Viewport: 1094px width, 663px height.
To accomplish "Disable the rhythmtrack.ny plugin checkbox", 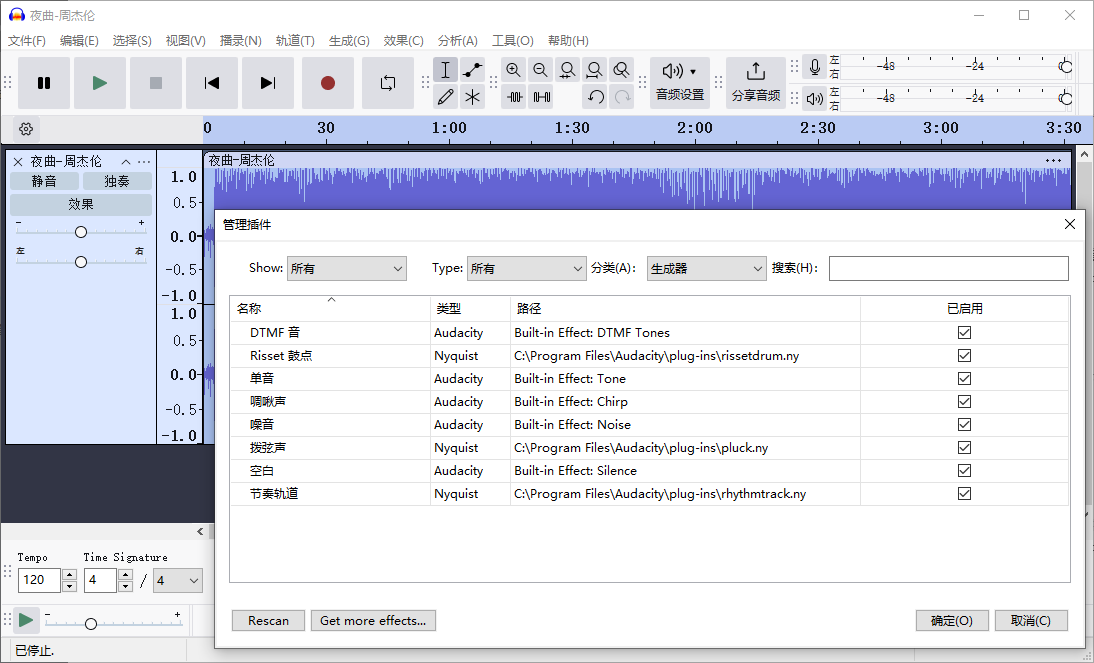I will point(964,494).
